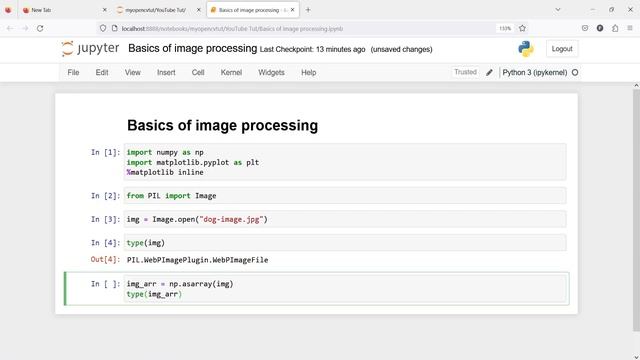Open the Kernel menu

pyautogui.click(x=231, y=73)
